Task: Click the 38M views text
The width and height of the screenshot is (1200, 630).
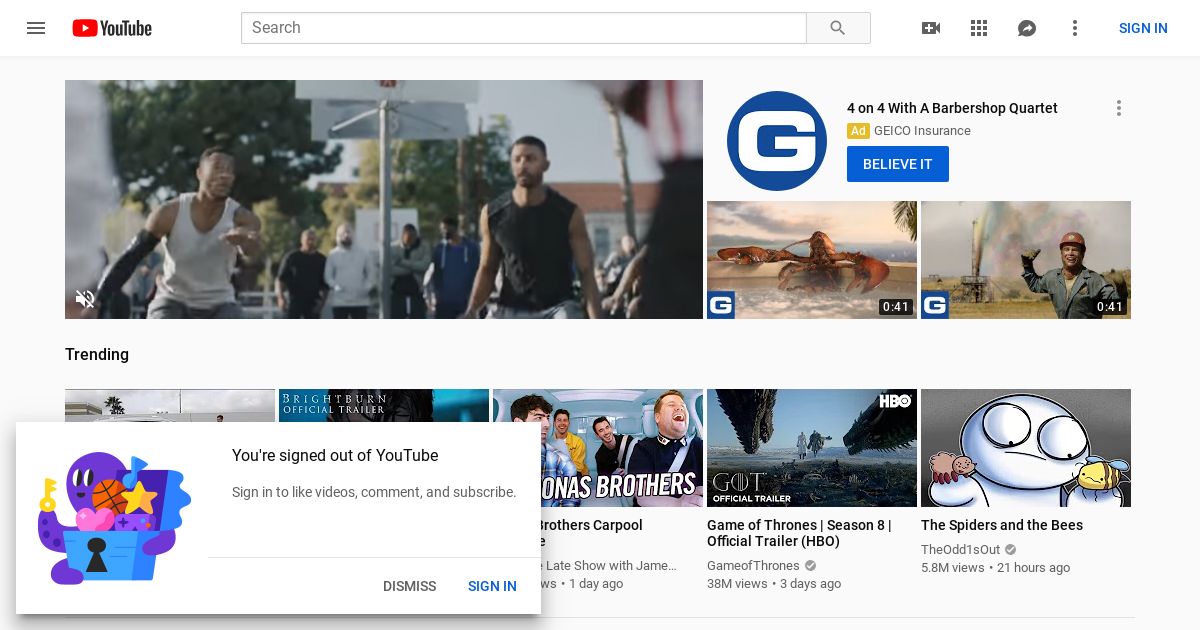Action: pyautogui.click(x=737, y=584)
